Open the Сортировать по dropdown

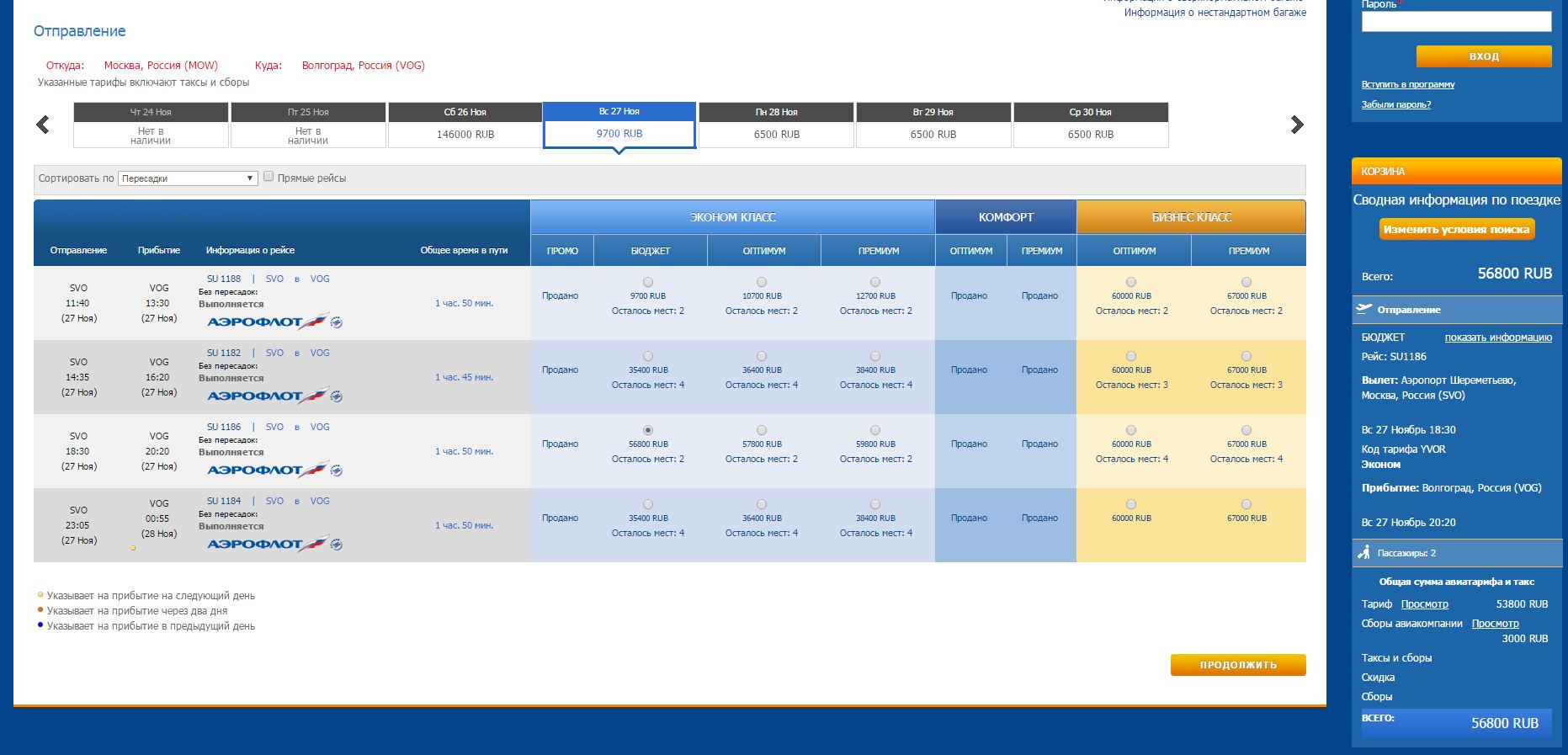pos(188,178)
